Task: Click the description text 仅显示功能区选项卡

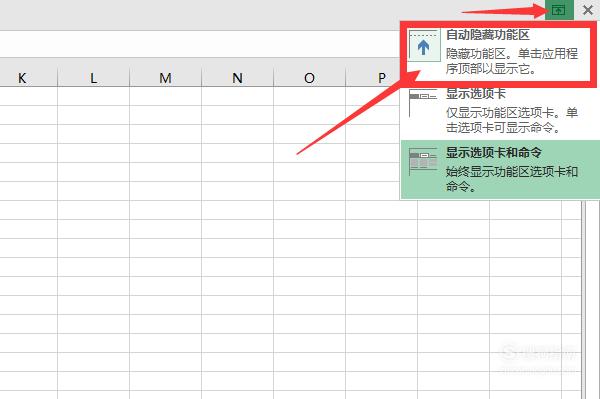Action: pyautogui.click(x=501, y=113)
